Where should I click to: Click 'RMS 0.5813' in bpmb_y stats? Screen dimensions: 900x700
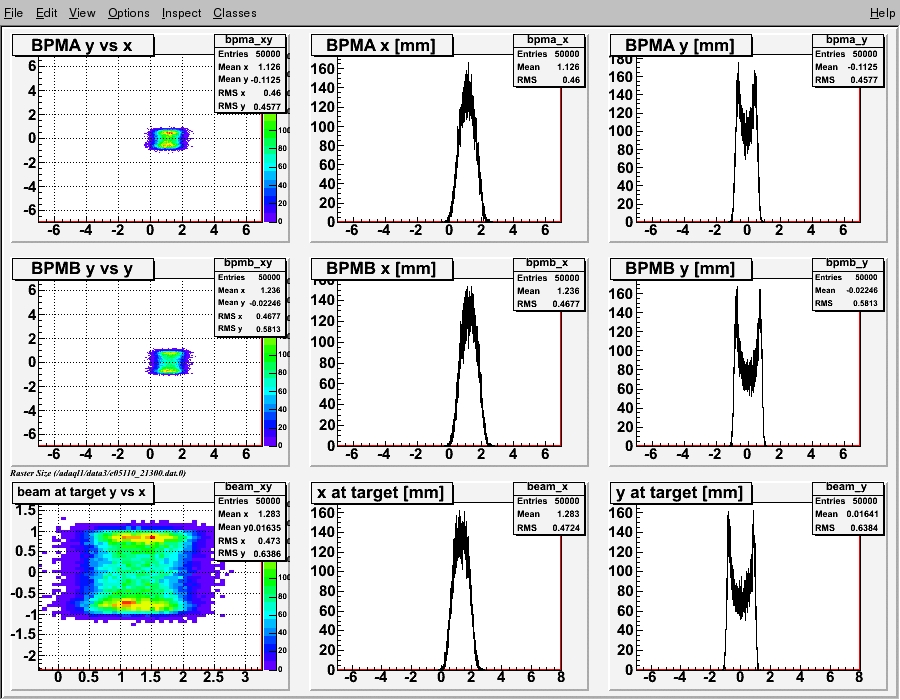pyautogui.click(x=846, y=303)
